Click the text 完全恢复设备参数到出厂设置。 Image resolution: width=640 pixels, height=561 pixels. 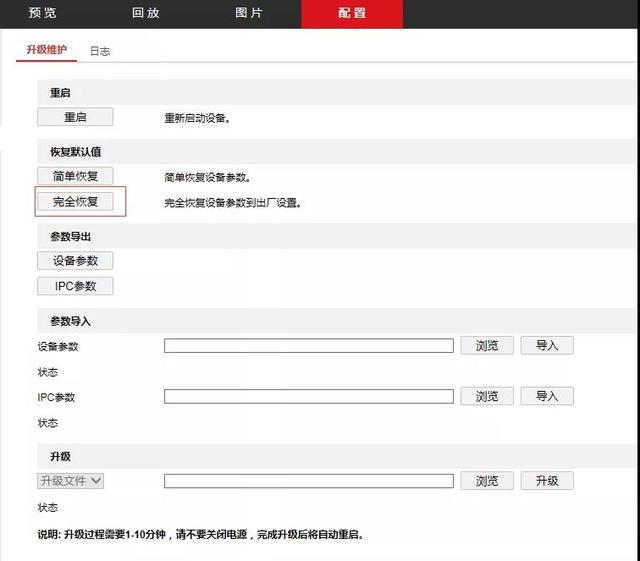[x=233, y=203]
